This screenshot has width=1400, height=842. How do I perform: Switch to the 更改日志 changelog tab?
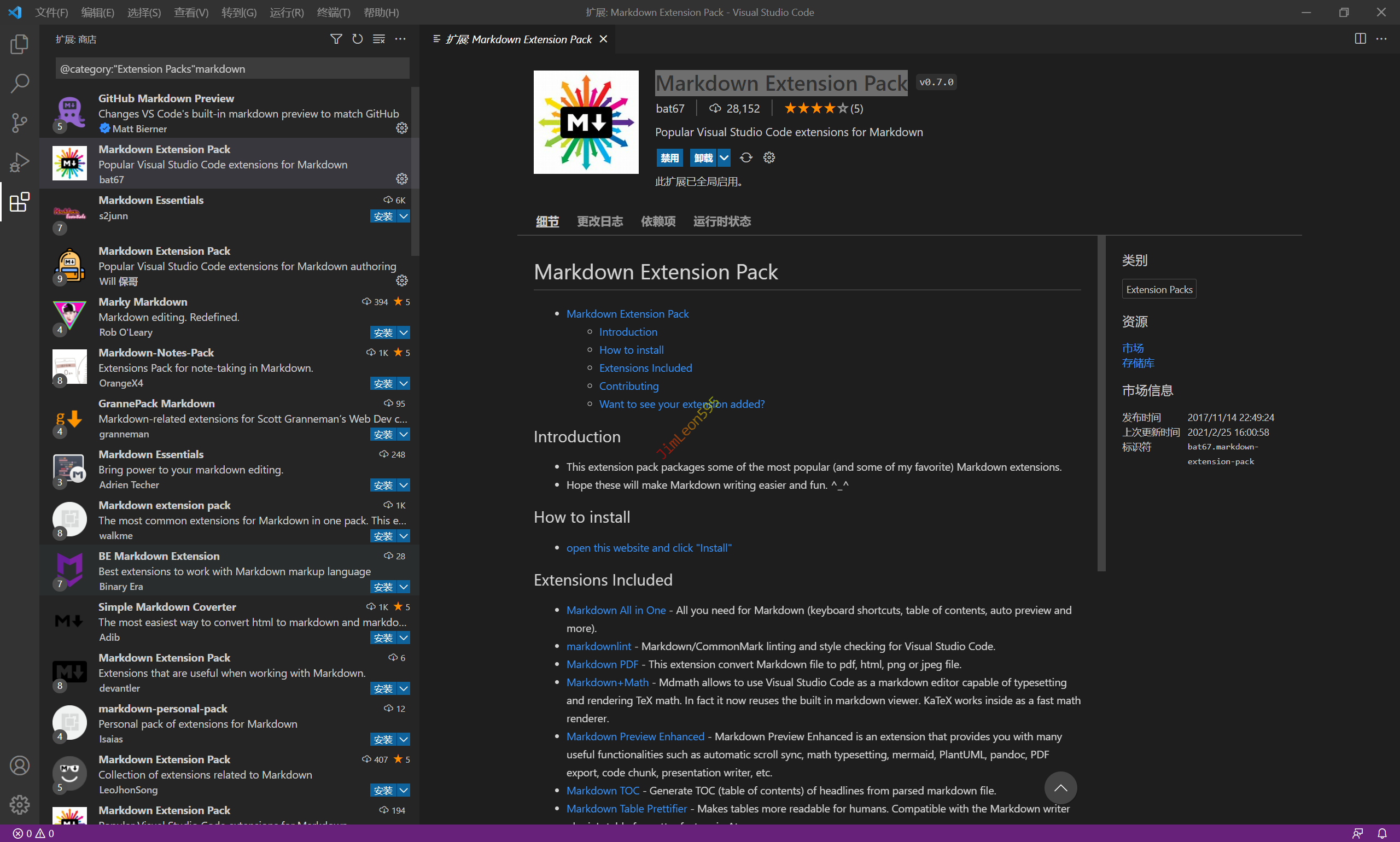[x=599, y=221]
